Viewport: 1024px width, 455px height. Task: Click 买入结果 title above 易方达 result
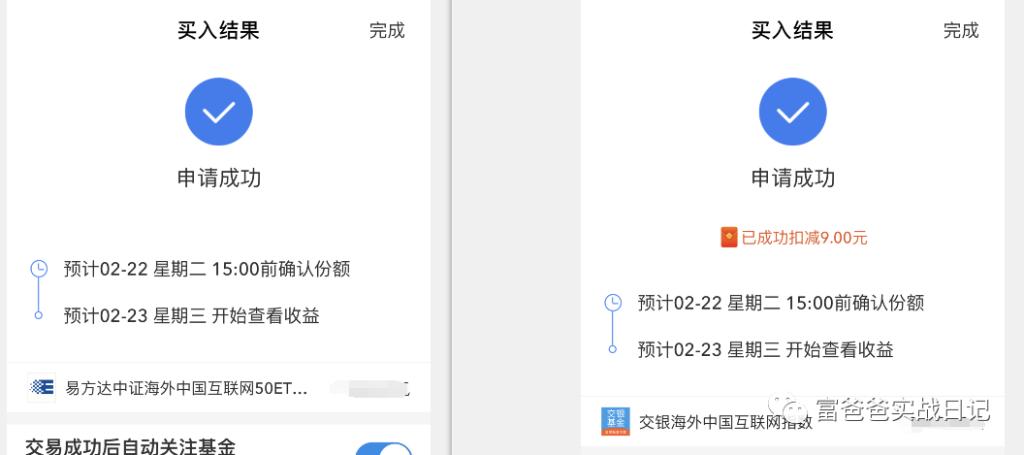click(x=218, y=30)
